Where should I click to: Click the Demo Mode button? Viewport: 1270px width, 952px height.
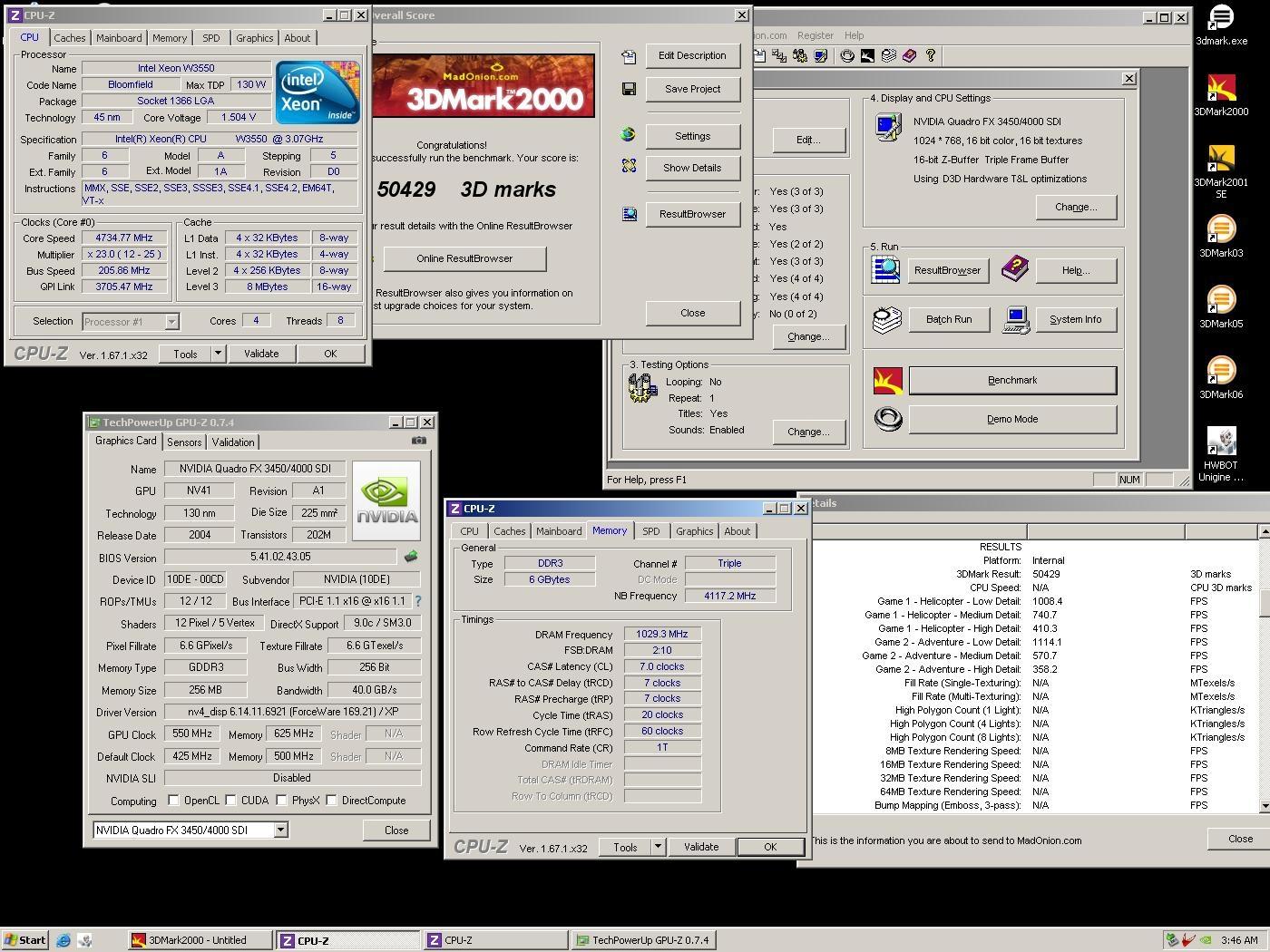[x=1012, y=419]
